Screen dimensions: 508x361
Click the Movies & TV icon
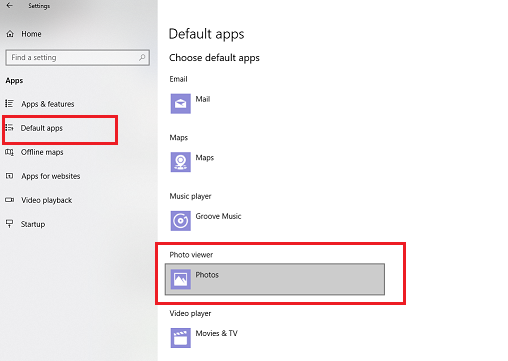pyautogui.click(x=181, y=338)
